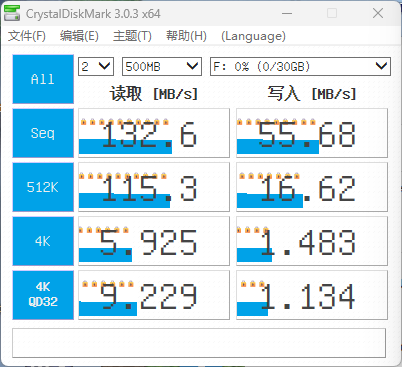402x367 pixels.
Task: Start all benchmarks with the All button
Action: pos(43,79)
